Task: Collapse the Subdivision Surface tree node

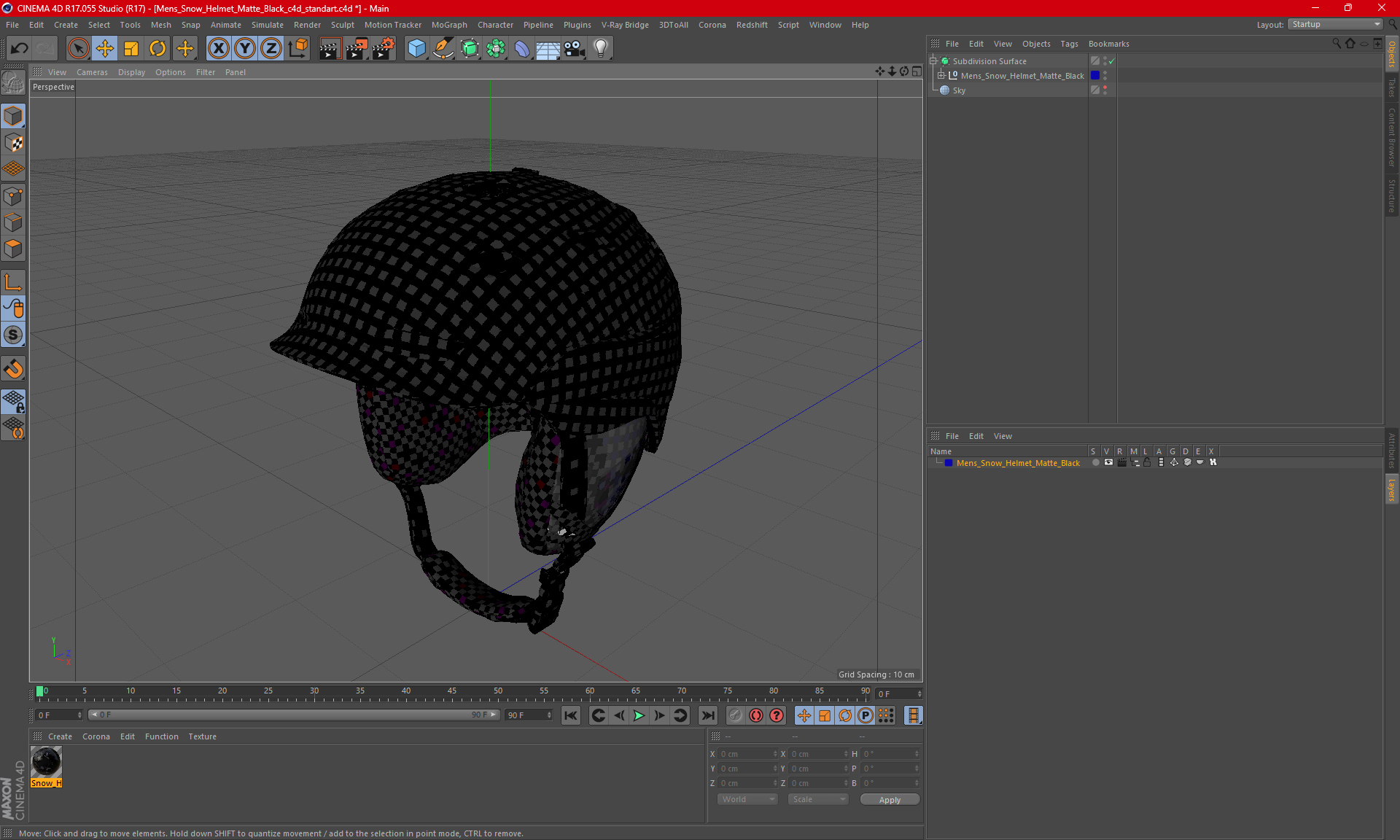Action: click(x=933, y=61)
